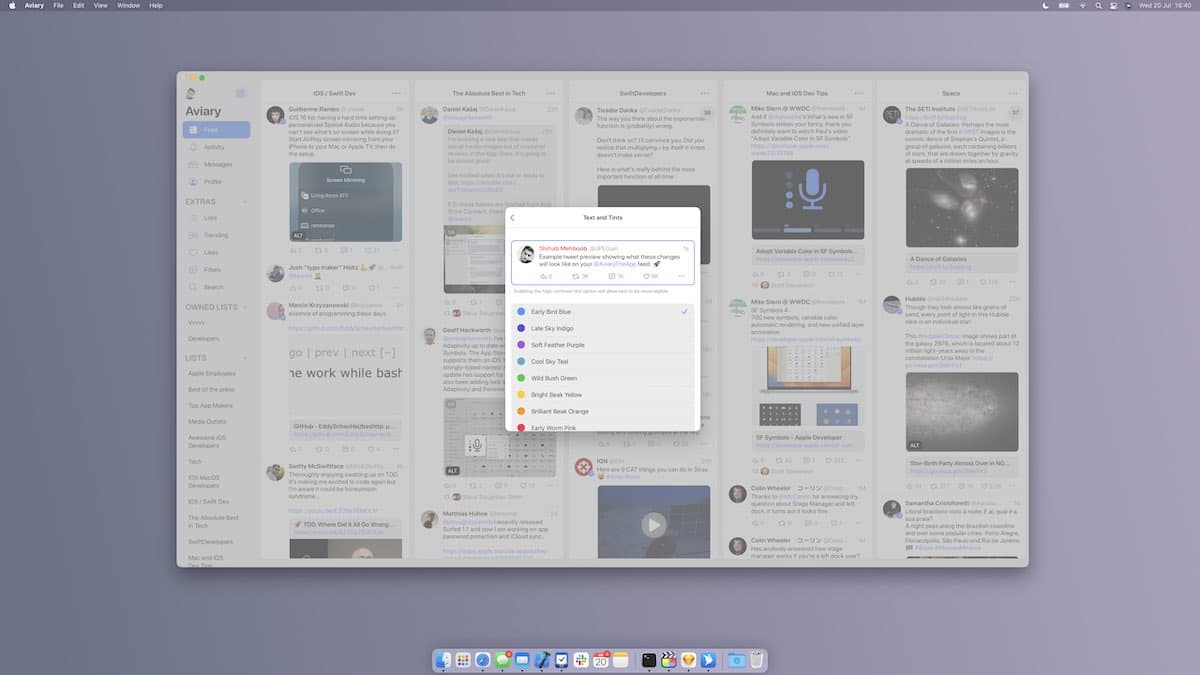Image resolution: width=1200 pixels, height=675 pixels.
Task: Open Xcode from the Dock
Action: (x=542, y=660)
